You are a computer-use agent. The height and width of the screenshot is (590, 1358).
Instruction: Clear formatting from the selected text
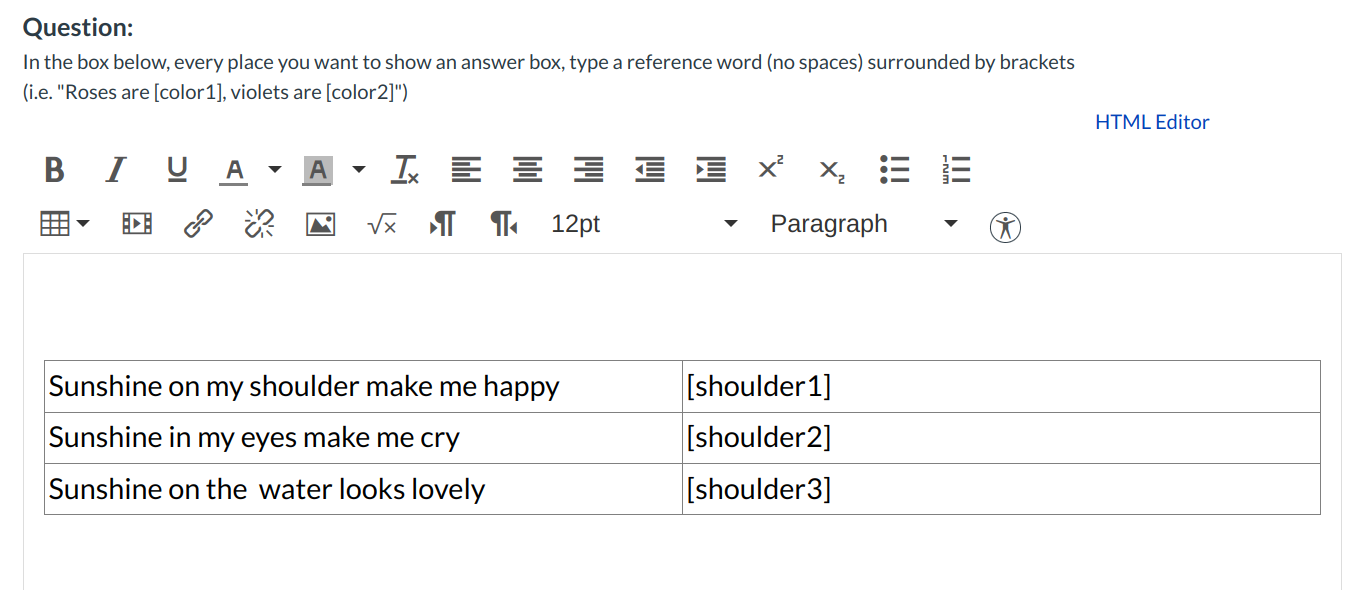click(x=405, y=170)
